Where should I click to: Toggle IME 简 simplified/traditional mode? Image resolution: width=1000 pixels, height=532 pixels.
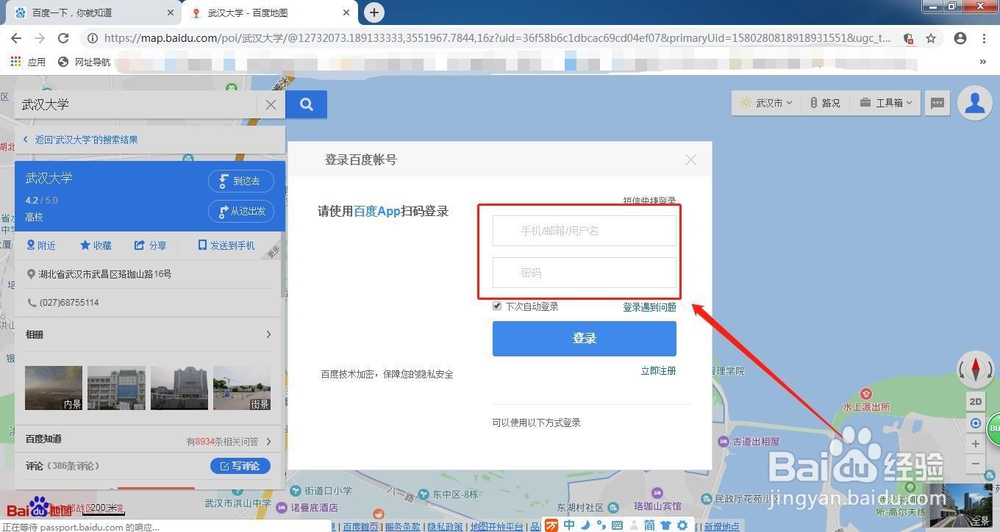pos(649,525)
